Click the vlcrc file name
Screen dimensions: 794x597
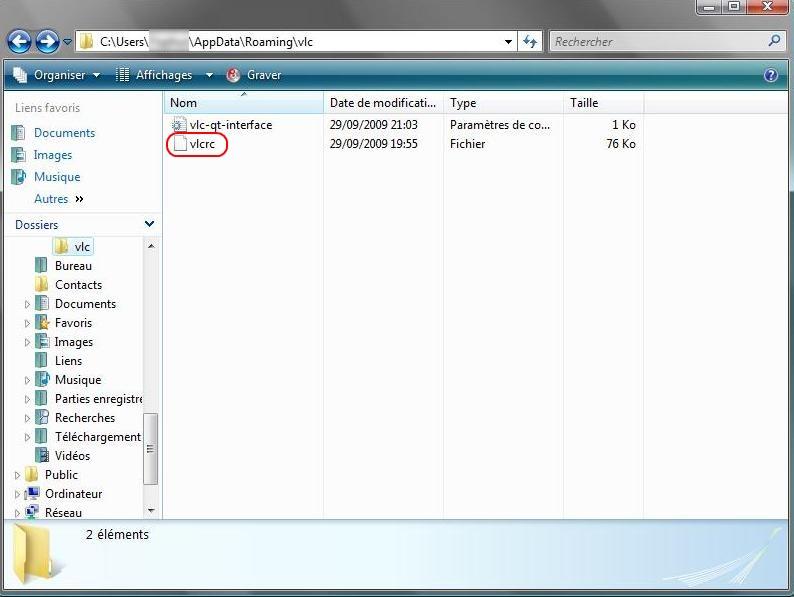203,144
